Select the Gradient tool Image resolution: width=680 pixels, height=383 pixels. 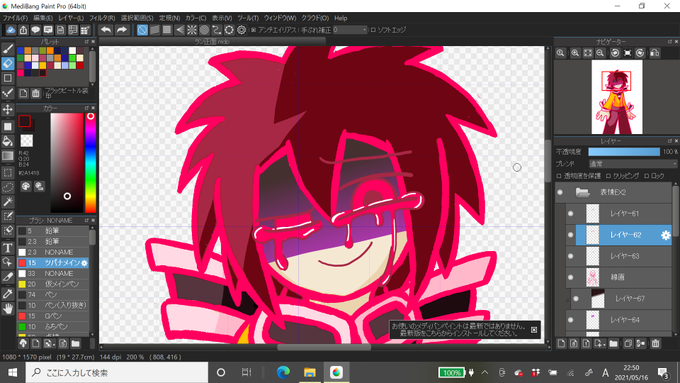[x=8, y=156]
